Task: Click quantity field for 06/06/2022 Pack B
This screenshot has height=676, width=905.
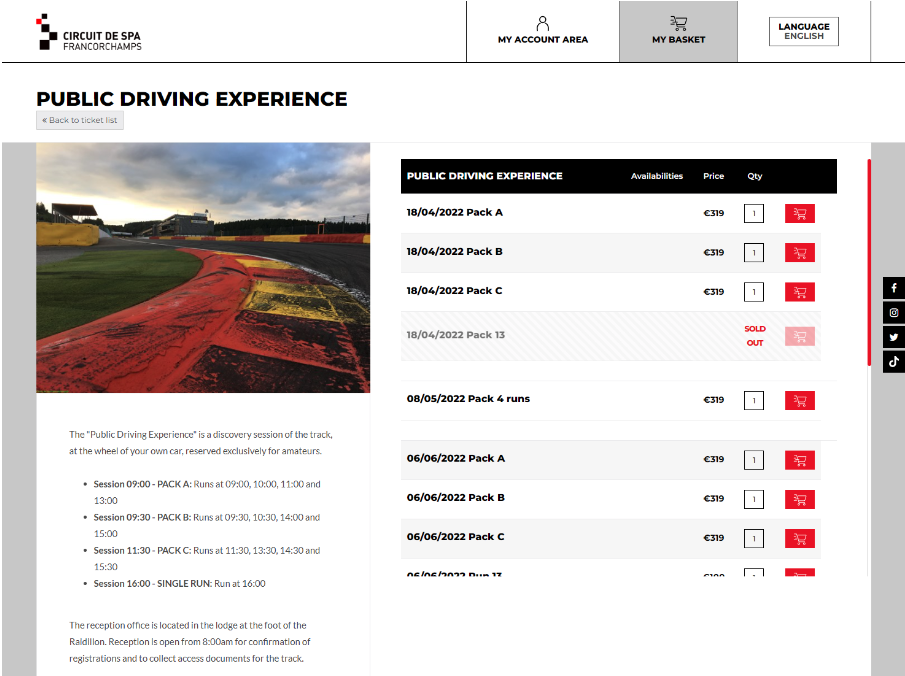Action: pos(753,499)
